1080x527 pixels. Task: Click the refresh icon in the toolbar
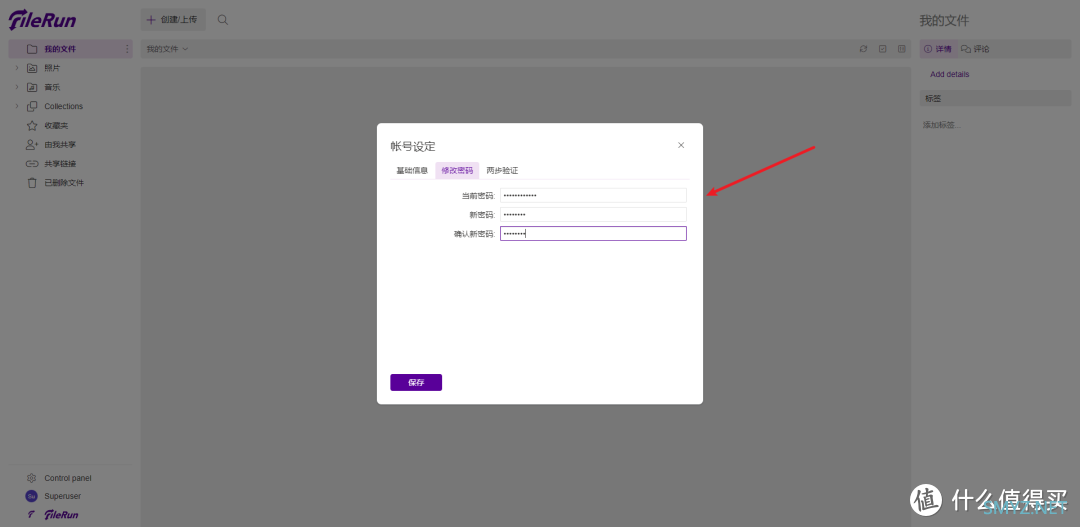coord(863,49)
